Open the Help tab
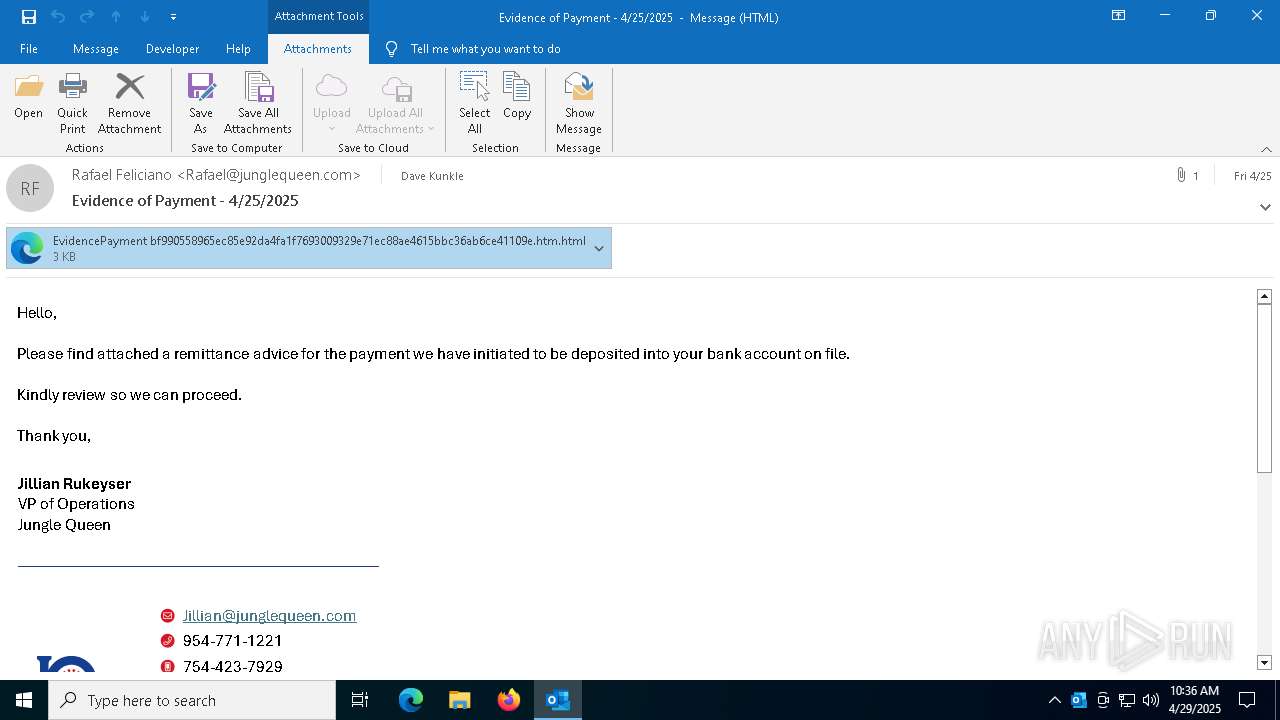Viewport: 1280px width, 720px height. 238,49
